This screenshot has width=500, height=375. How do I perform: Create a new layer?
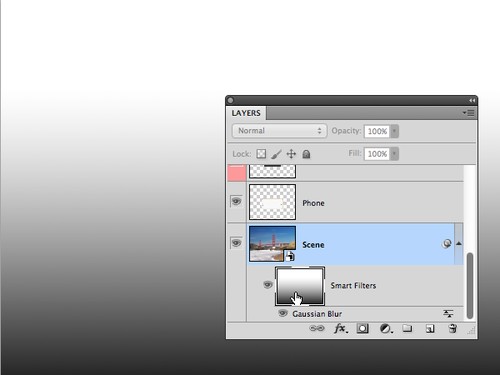(430, 329)
